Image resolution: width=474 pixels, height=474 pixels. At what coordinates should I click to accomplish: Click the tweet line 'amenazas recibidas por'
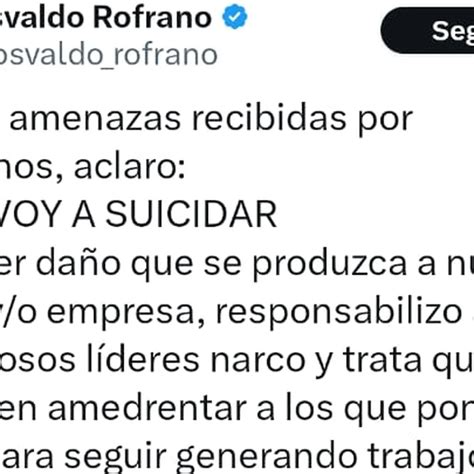point(211,119)
